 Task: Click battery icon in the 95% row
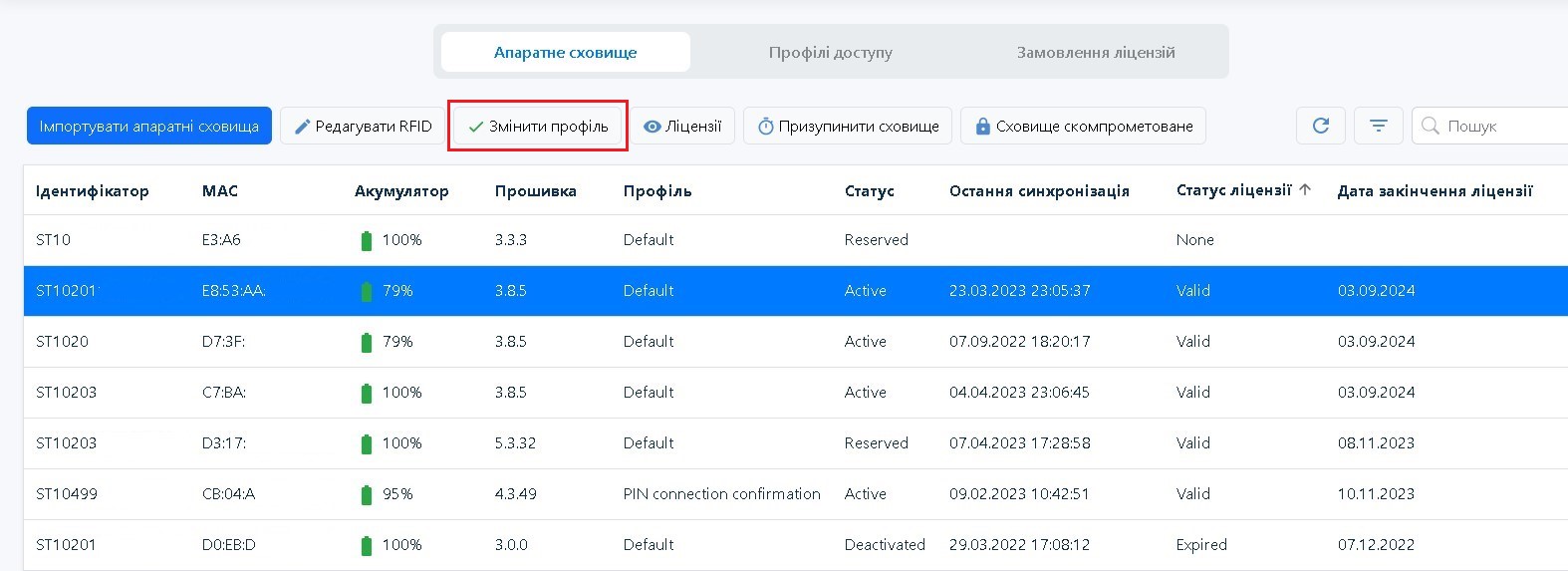coord(366,494)
